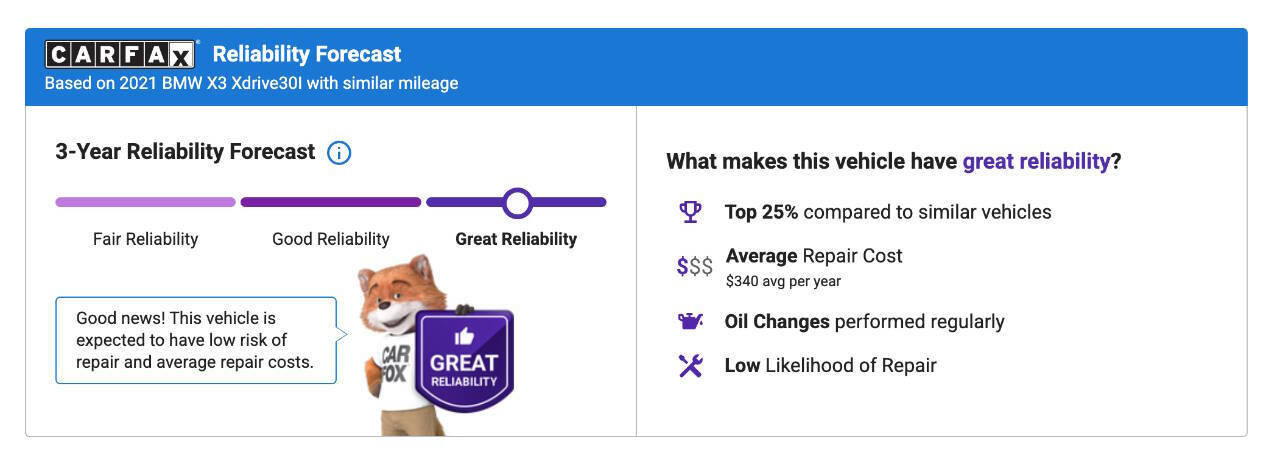Click the Good Reliability bar segment
The width and height of the screenshot is (1280, 457).
point(330,202)
